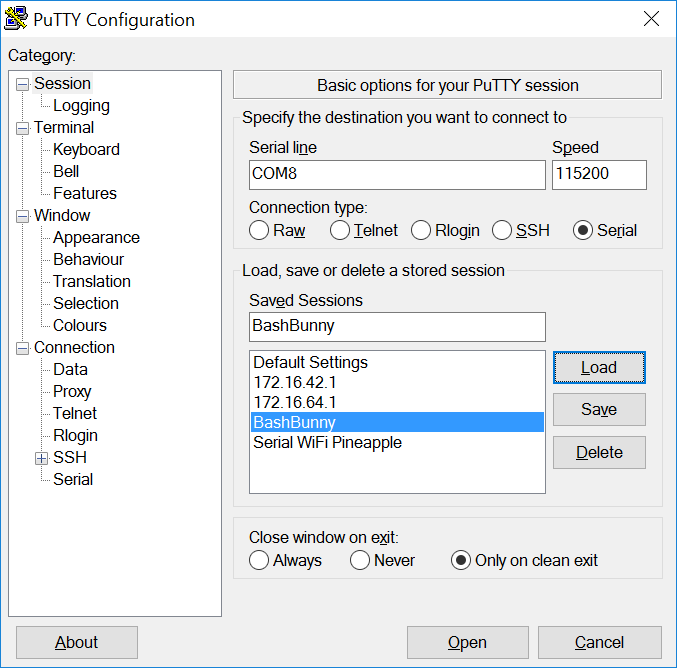Select the Proxy category

[72, 392]
